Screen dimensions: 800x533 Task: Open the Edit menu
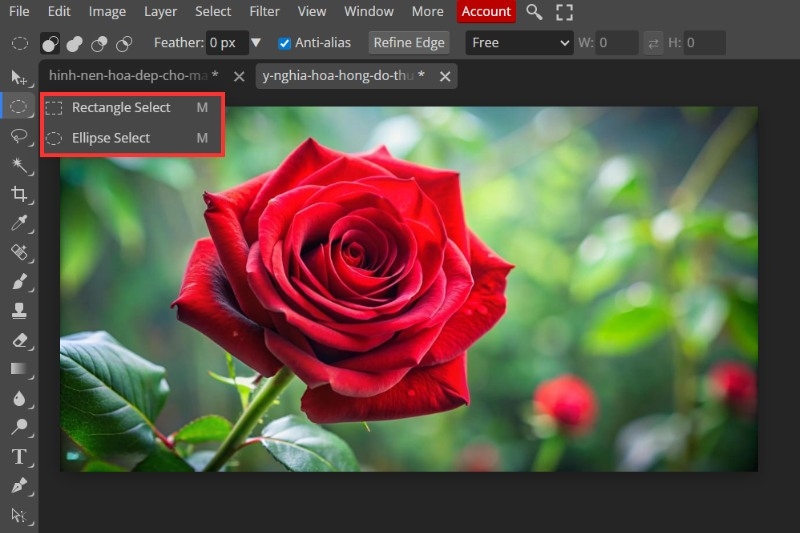point(59,11)
